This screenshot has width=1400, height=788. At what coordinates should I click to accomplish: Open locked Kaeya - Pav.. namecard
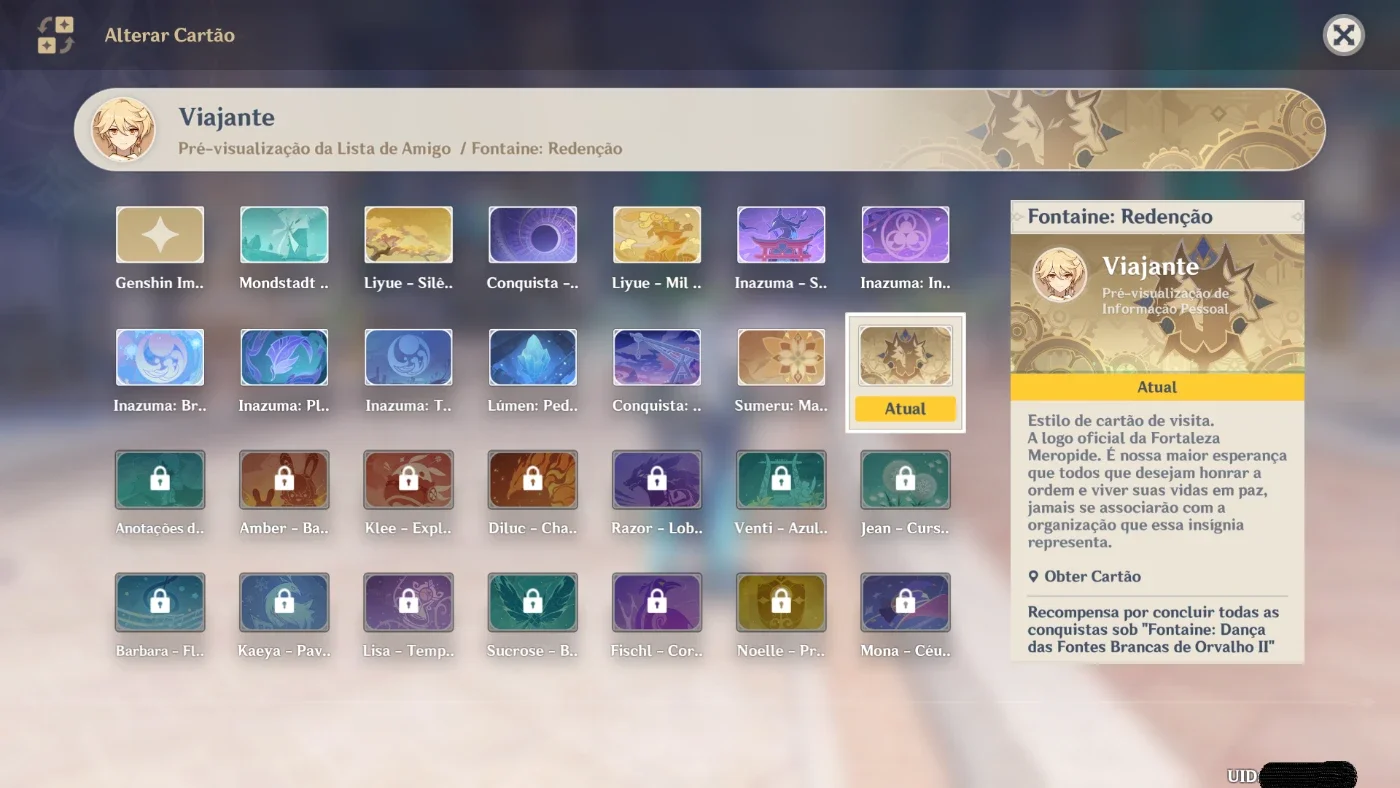pyautogui.click(x=284, y=603)
